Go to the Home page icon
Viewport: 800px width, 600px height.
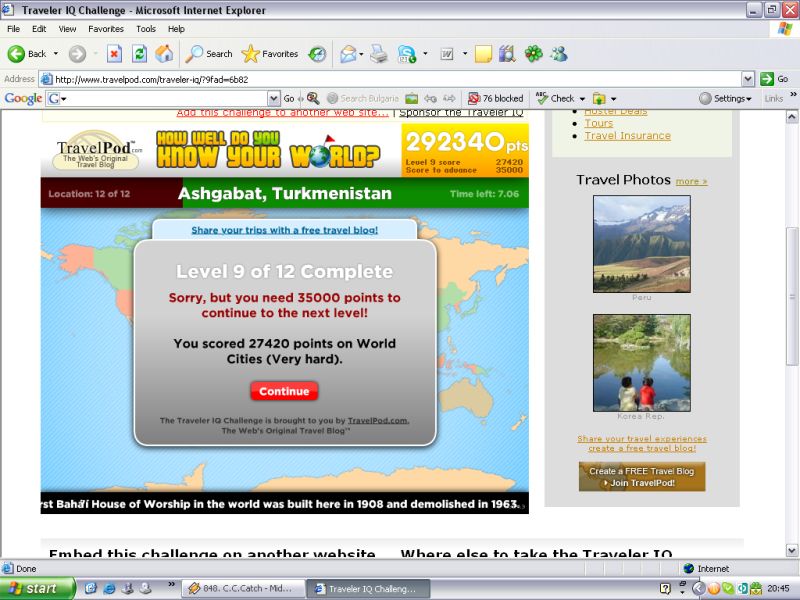coord(164,54)
